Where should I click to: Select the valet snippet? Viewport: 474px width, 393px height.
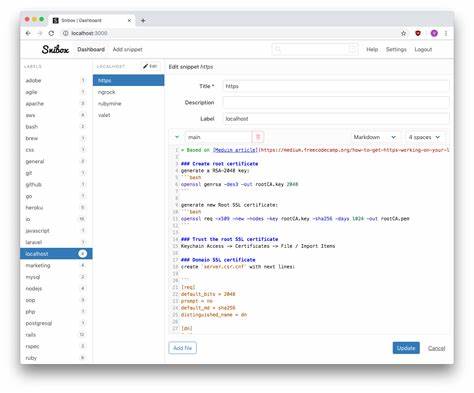coord(128,115)
